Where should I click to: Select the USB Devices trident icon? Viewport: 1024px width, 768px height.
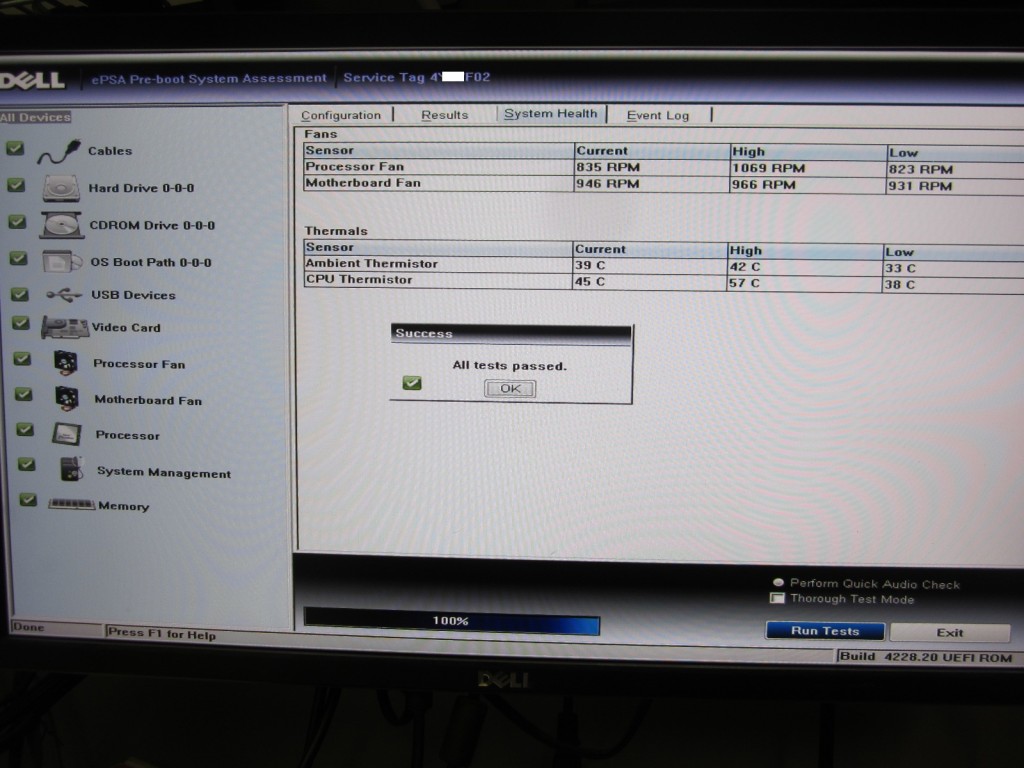(64, 295)
